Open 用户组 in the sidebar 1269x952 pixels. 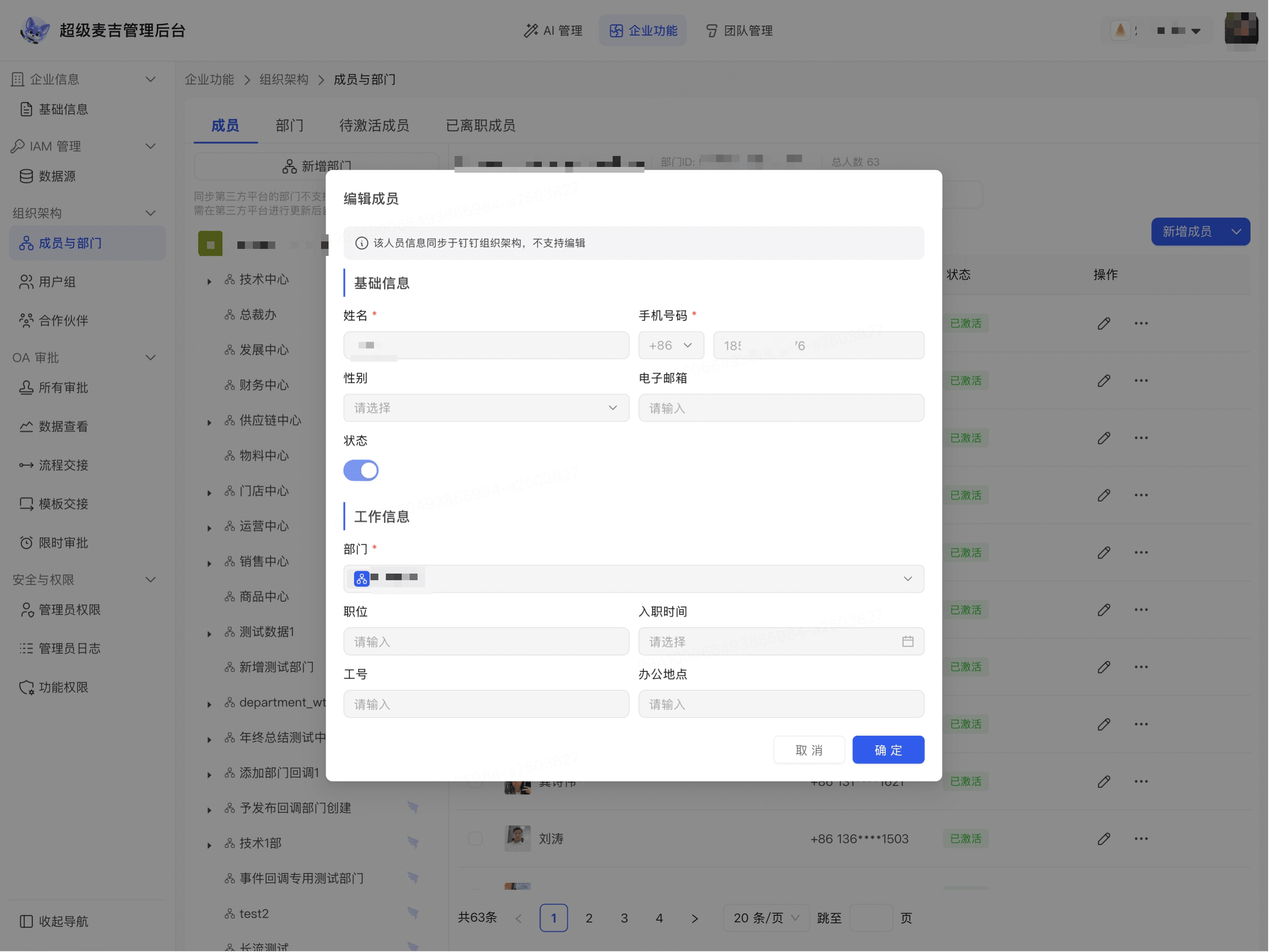87,282
